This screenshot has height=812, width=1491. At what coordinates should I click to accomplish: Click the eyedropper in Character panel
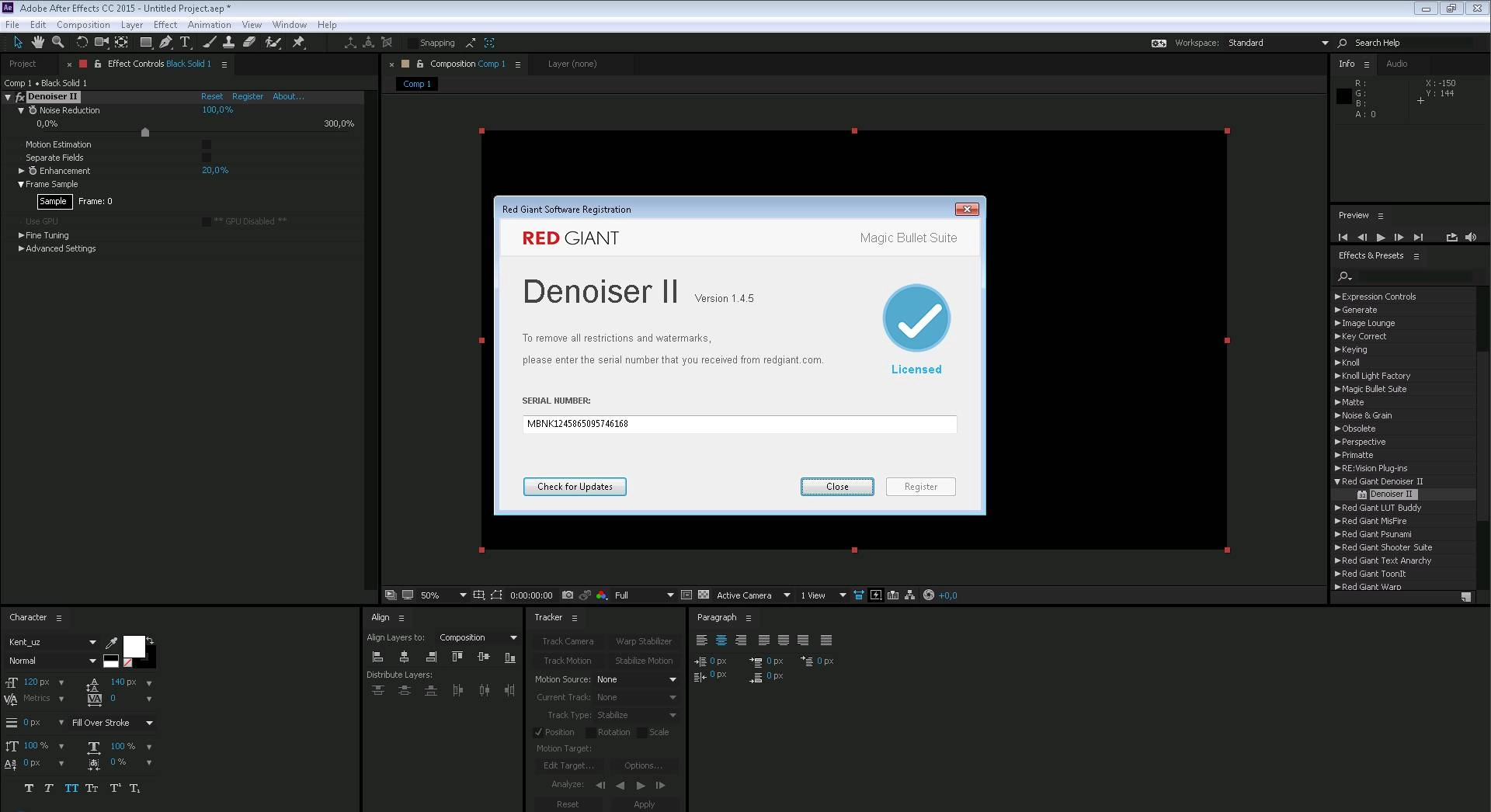[x=112, y=643]
